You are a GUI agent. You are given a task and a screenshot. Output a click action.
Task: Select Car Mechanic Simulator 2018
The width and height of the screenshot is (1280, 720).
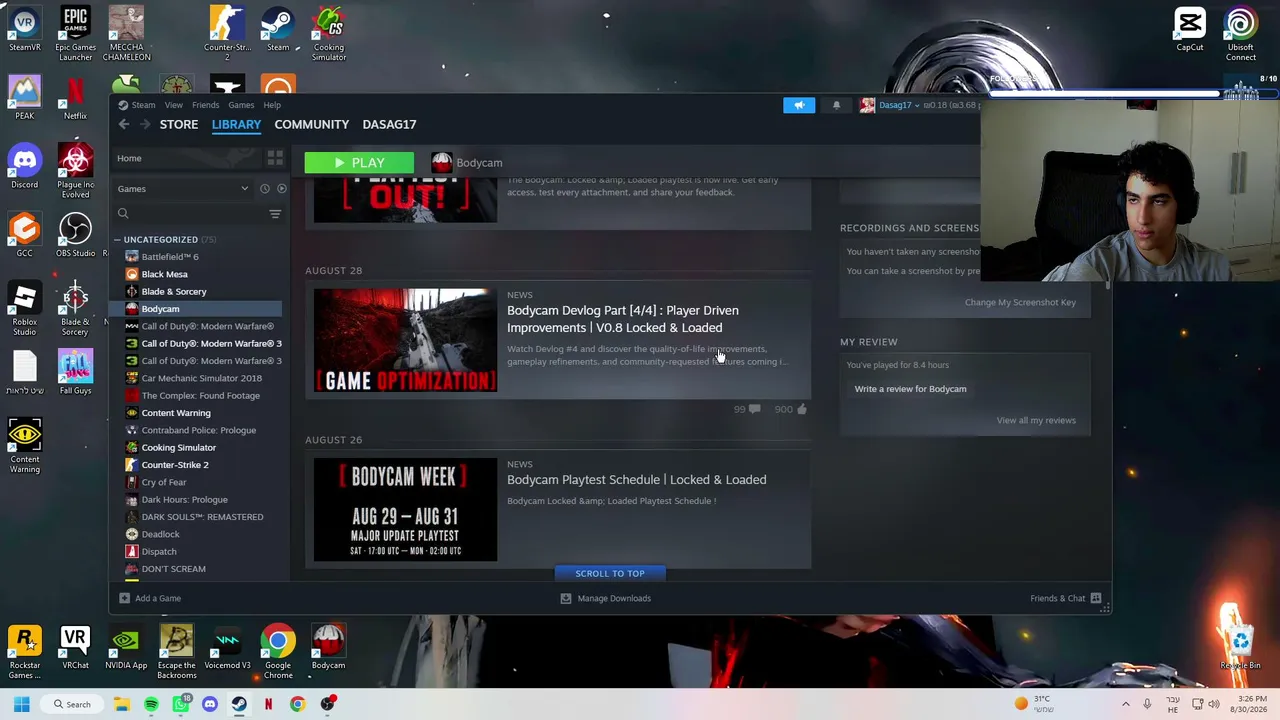tap(201, 378)
